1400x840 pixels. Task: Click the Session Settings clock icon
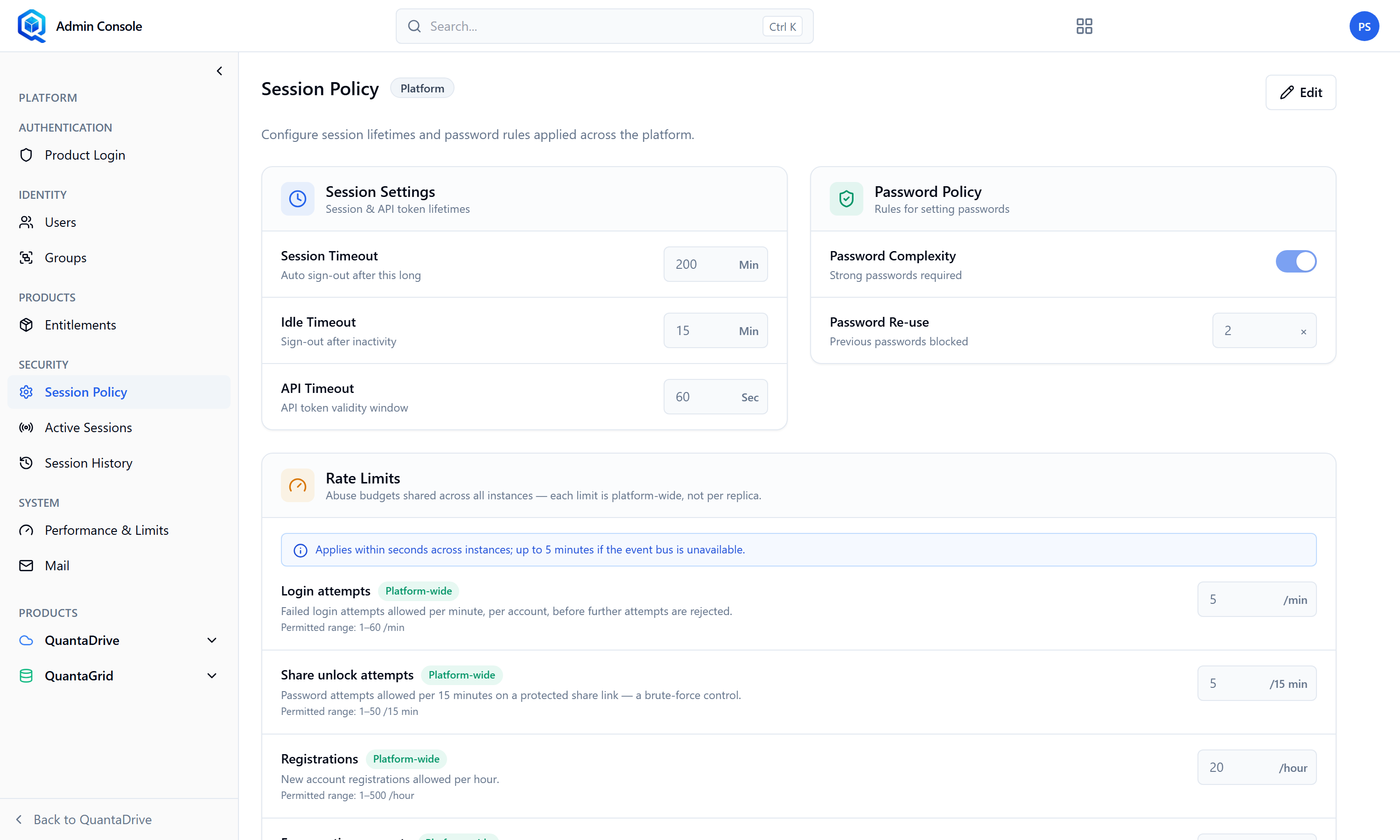coord(298,199)
